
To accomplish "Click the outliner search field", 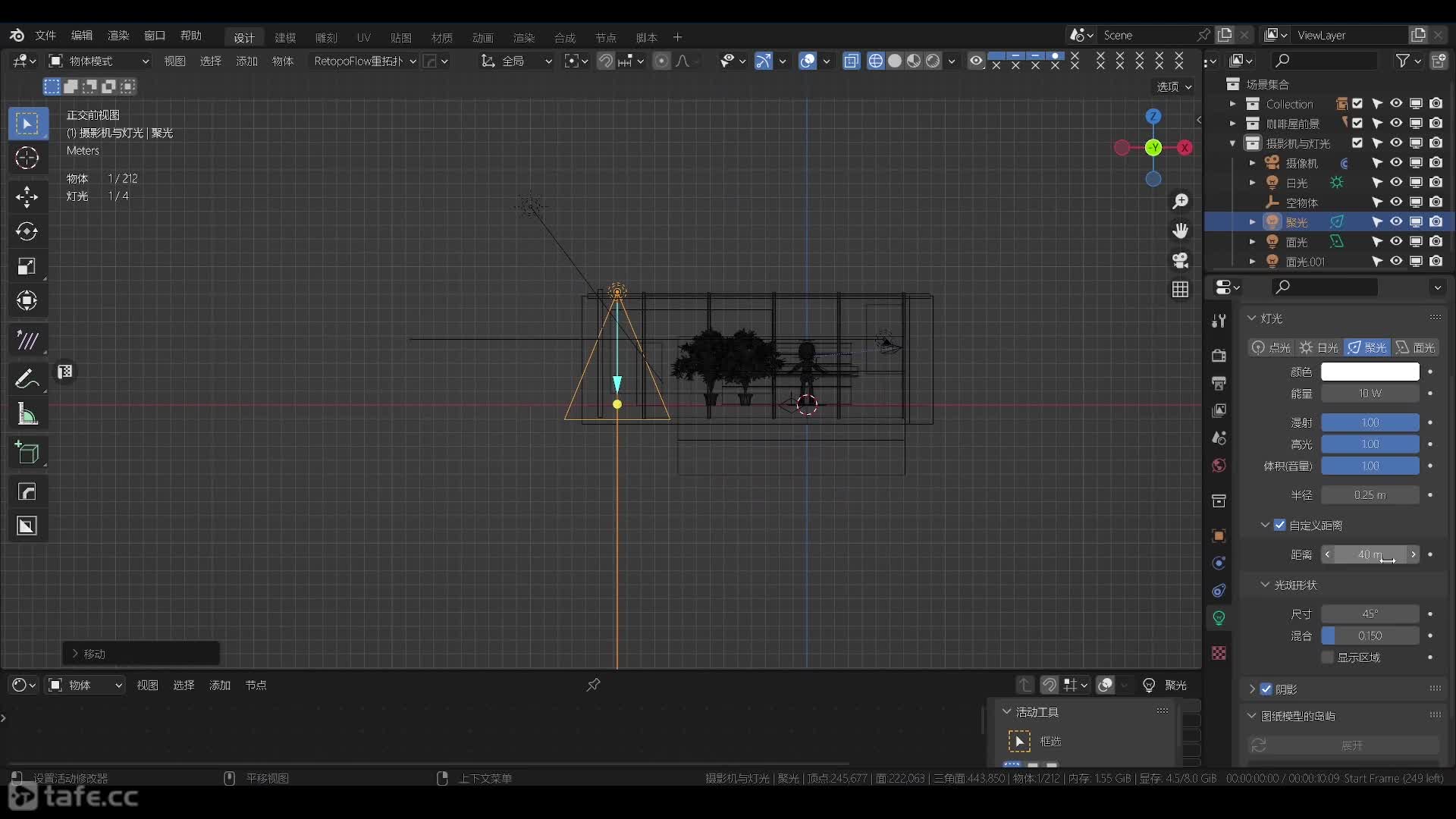I will click(1323, 61).
